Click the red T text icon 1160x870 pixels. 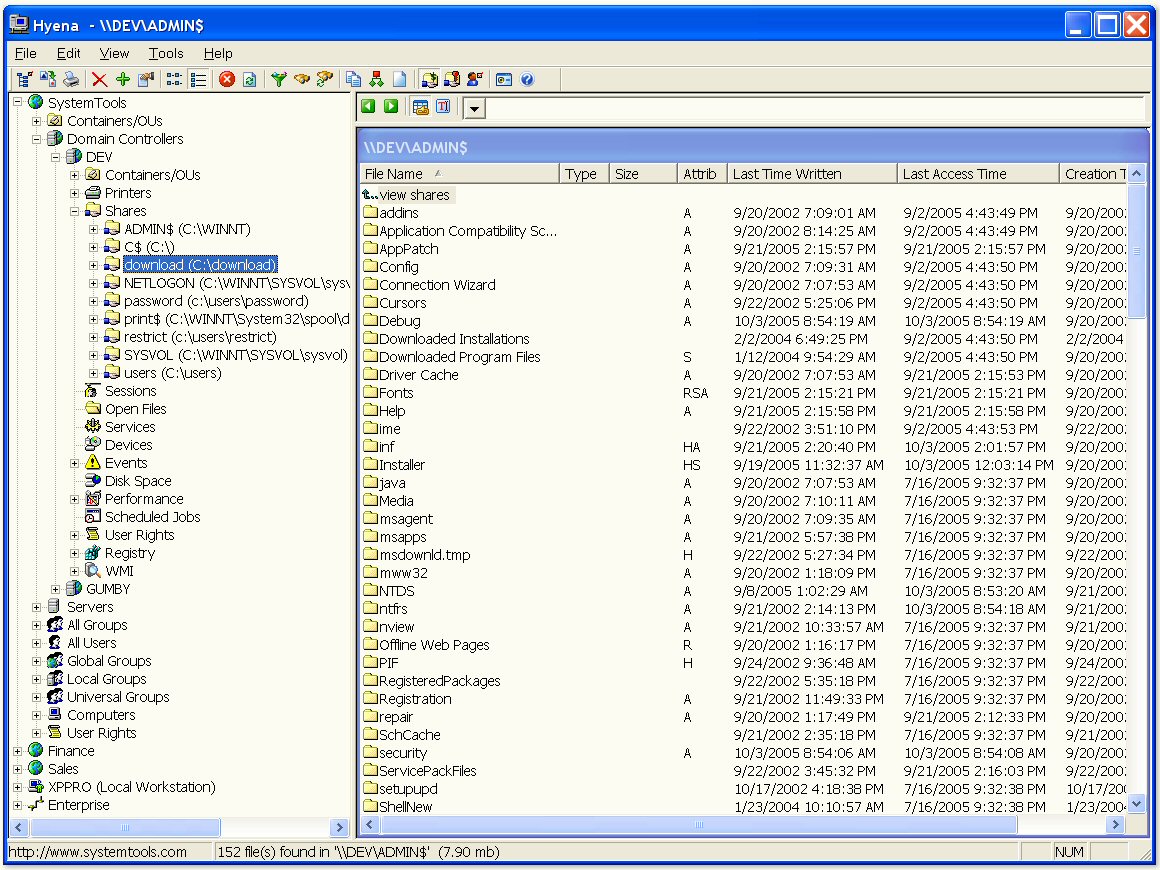(443, 107)
